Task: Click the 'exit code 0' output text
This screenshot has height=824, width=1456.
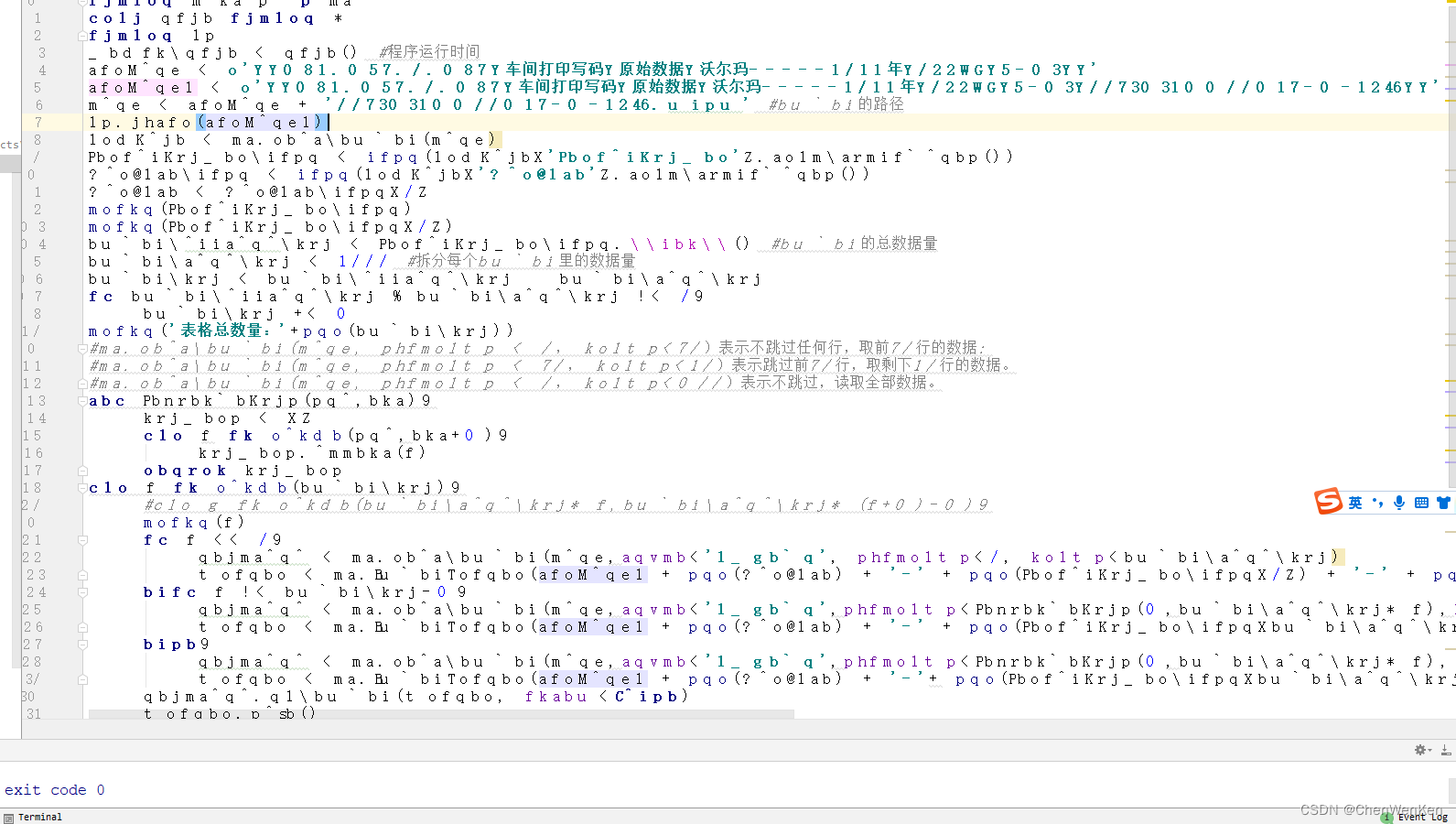Action: click(55, 790)
